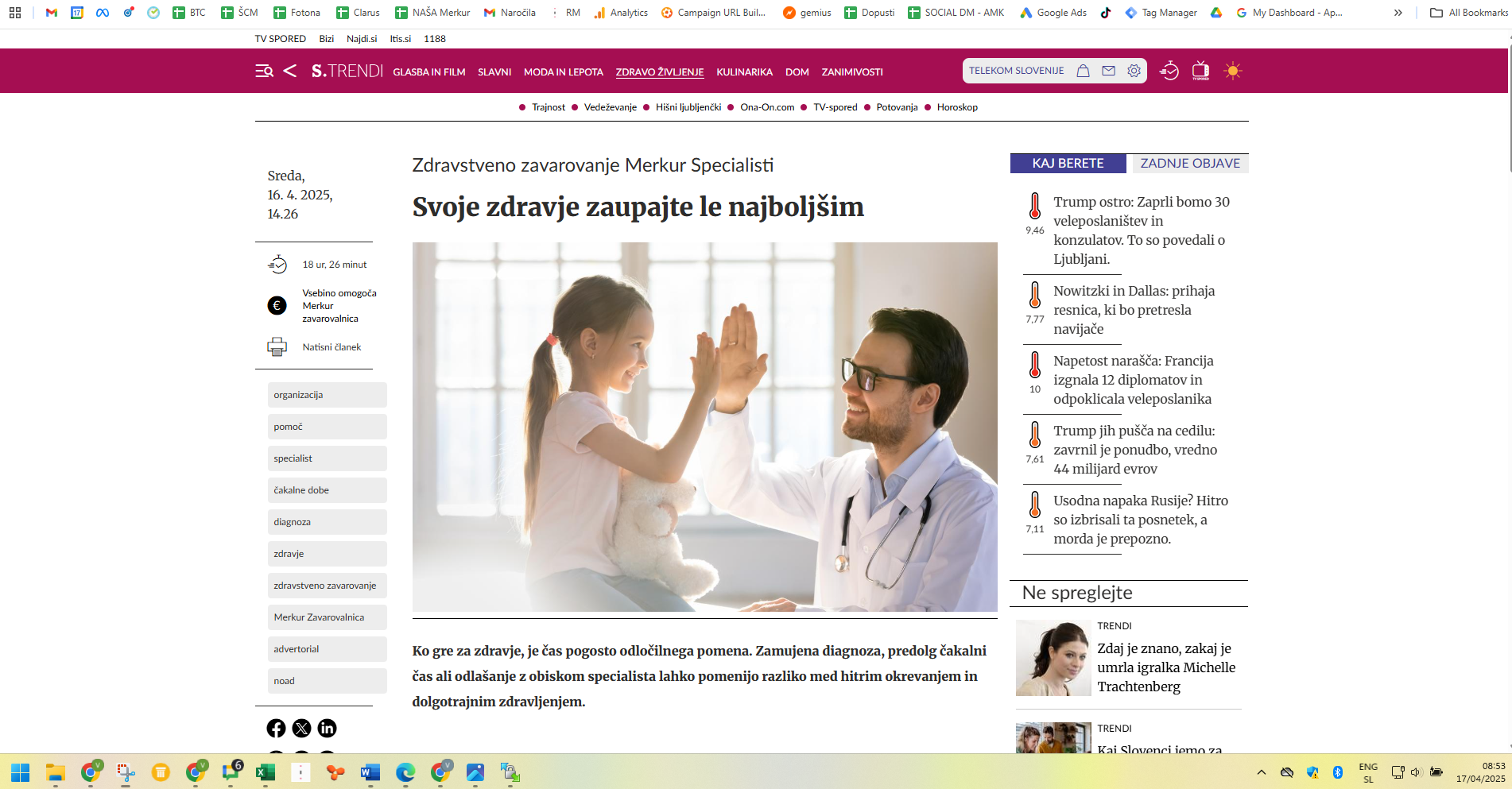Image resolution: width=1512 pixels, height=789 pixels.
Task: Share article on Facebook
Action: (276, 729)
